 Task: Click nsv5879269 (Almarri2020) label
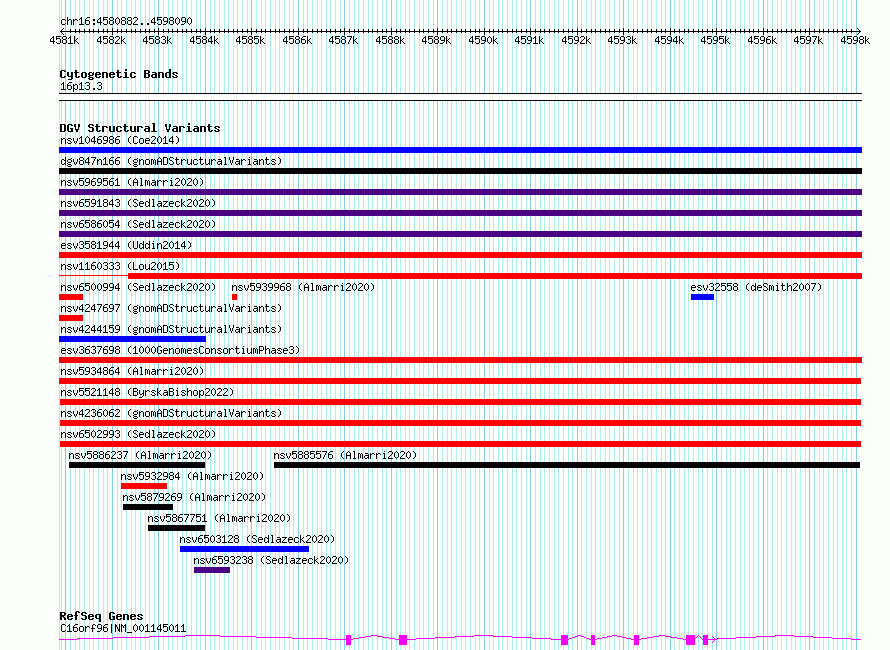[x=194, y=497]
